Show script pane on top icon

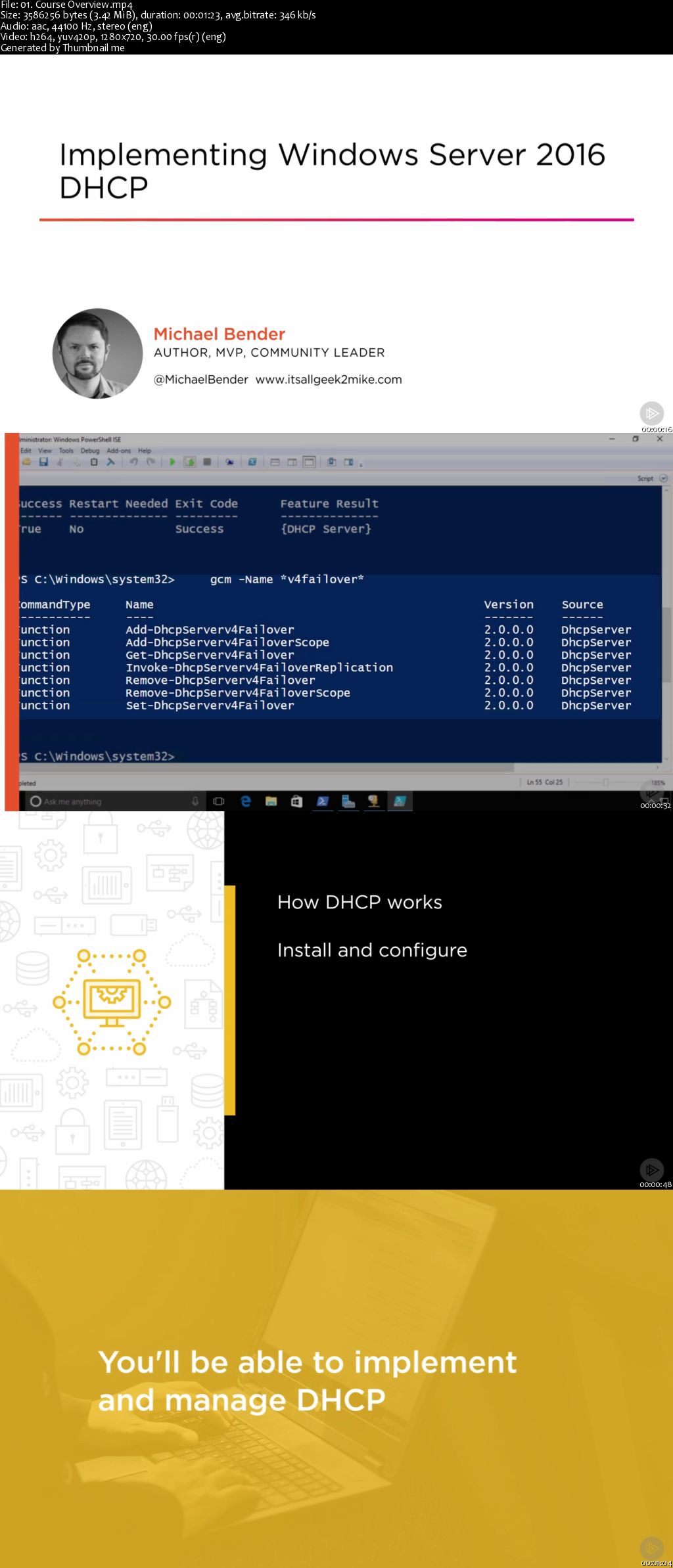click(275, 462)
